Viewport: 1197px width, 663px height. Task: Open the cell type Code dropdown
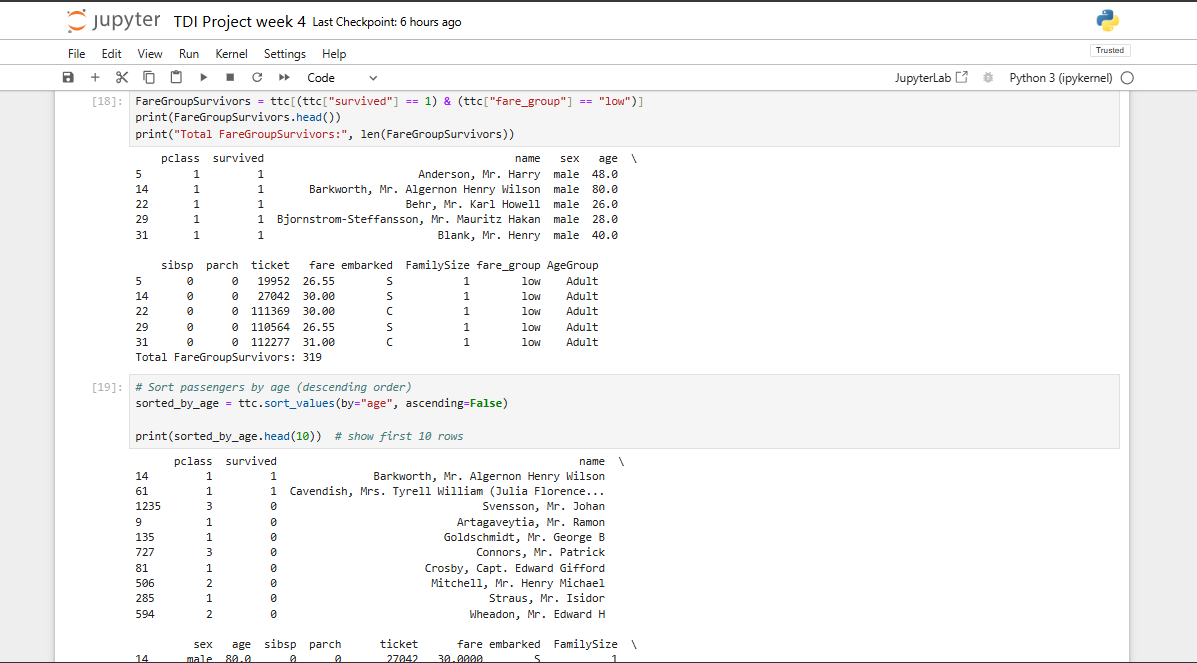(342, 77)
